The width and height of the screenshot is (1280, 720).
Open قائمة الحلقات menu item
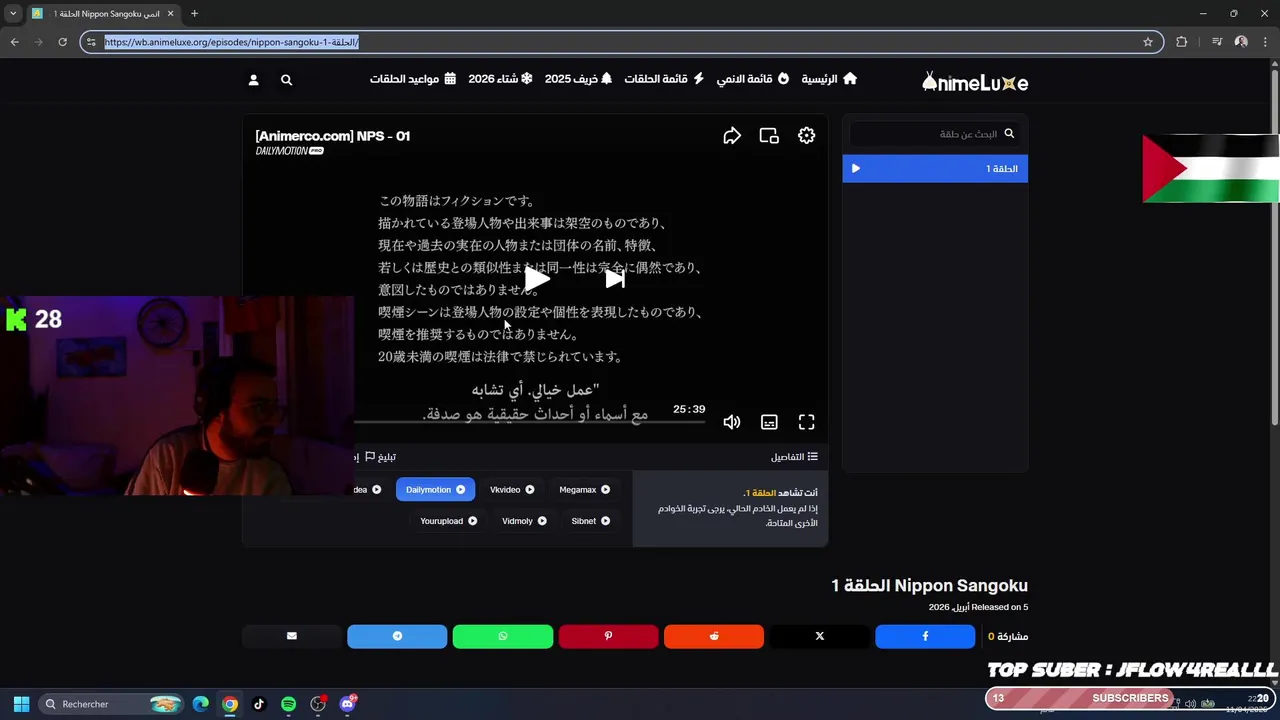[664, 79]
